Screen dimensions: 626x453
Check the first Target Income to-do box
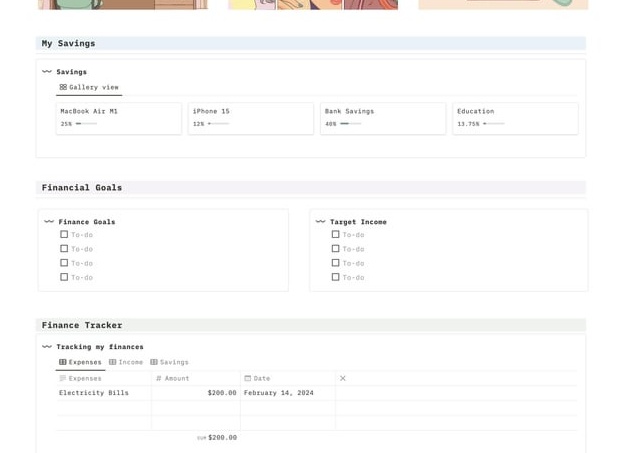pos(335,234)
